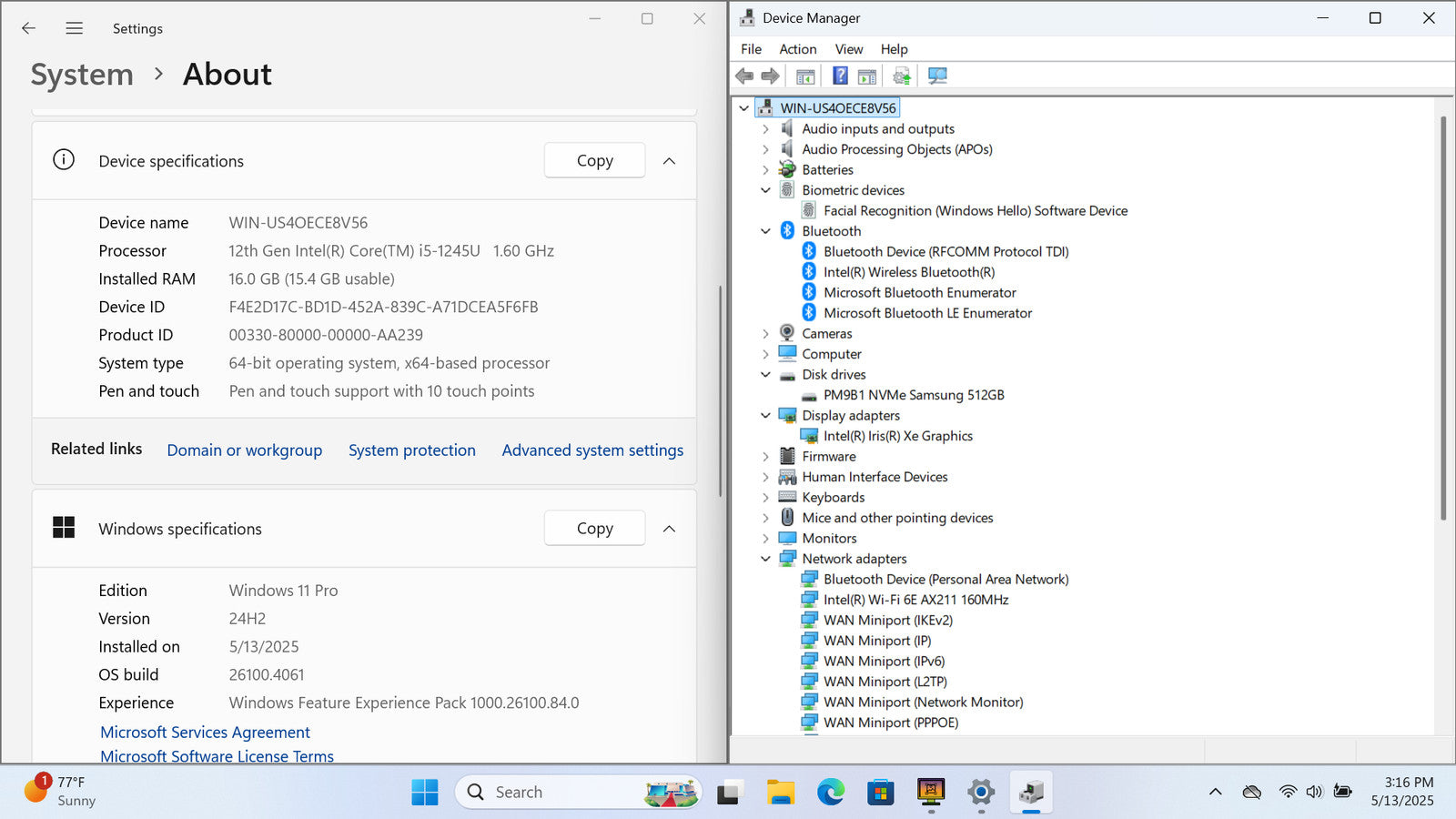
Task: Open Microsoft Store from the taskbar
Action: click(880, 793)
